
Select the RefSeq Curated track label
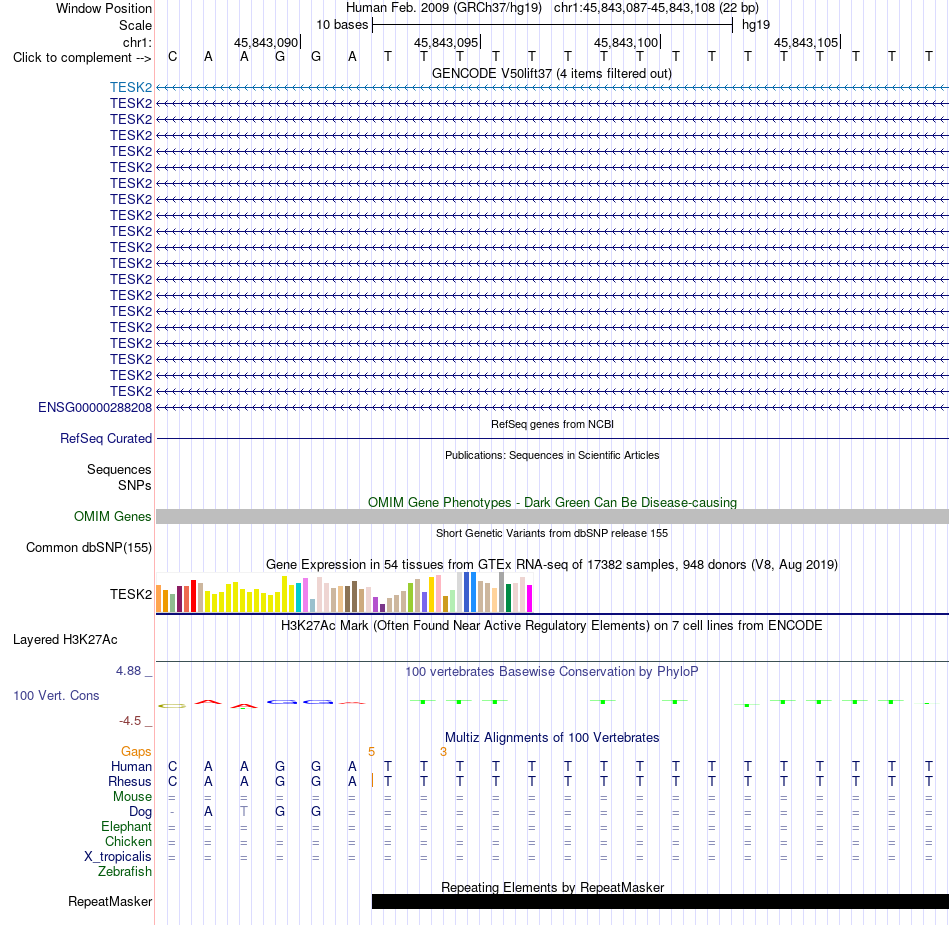point(106,439)
